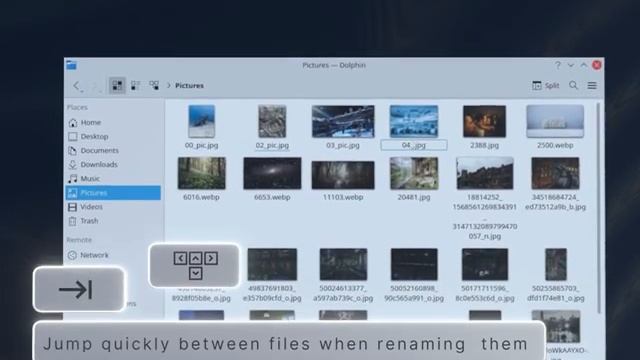Select the 50052160898_ image thumbnail
This screenshot has height=360, width=640.
pyautogui.click(x=414, y=265)
